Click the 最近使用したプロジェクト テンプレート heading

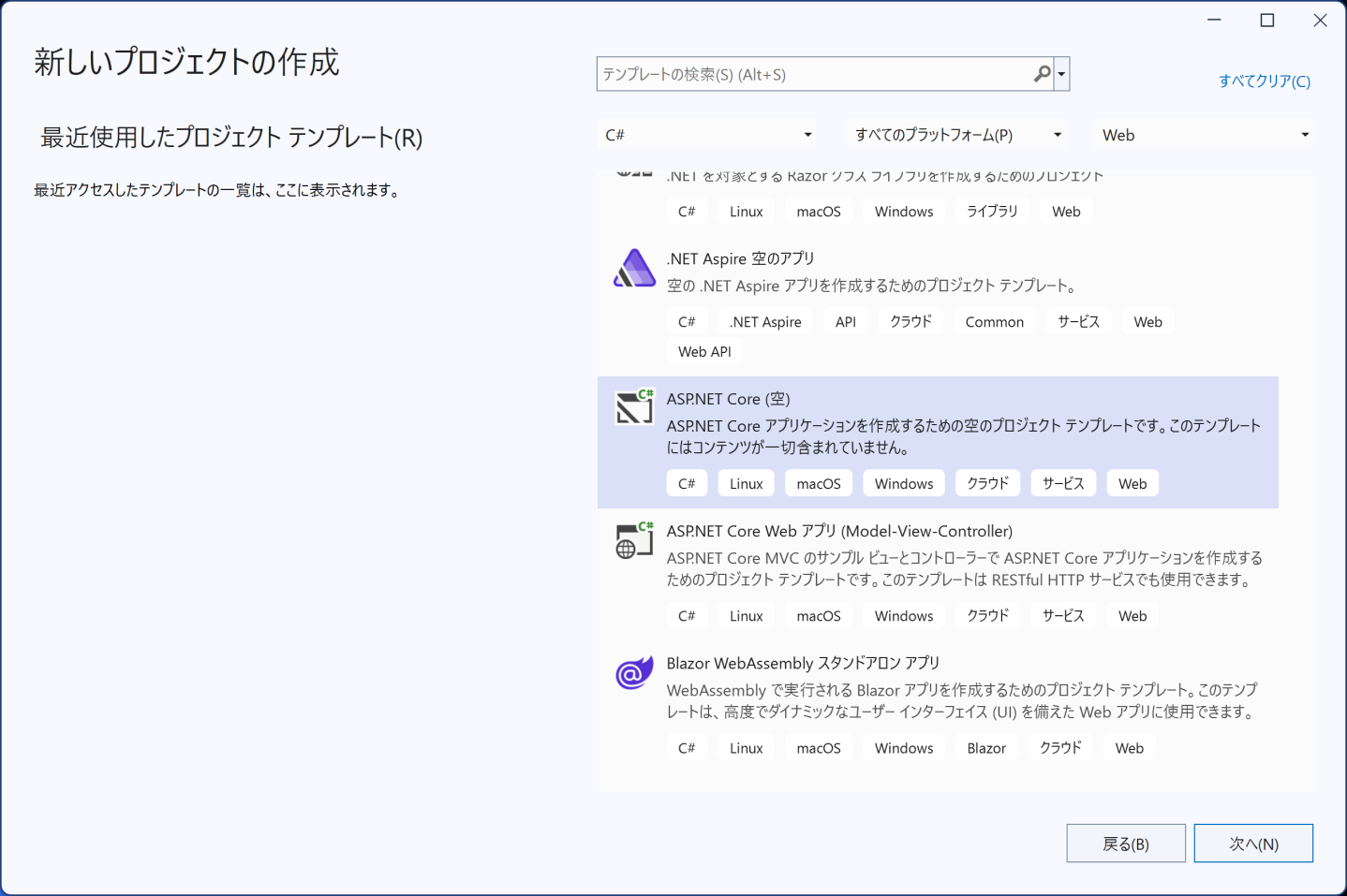tap(231, 138)
